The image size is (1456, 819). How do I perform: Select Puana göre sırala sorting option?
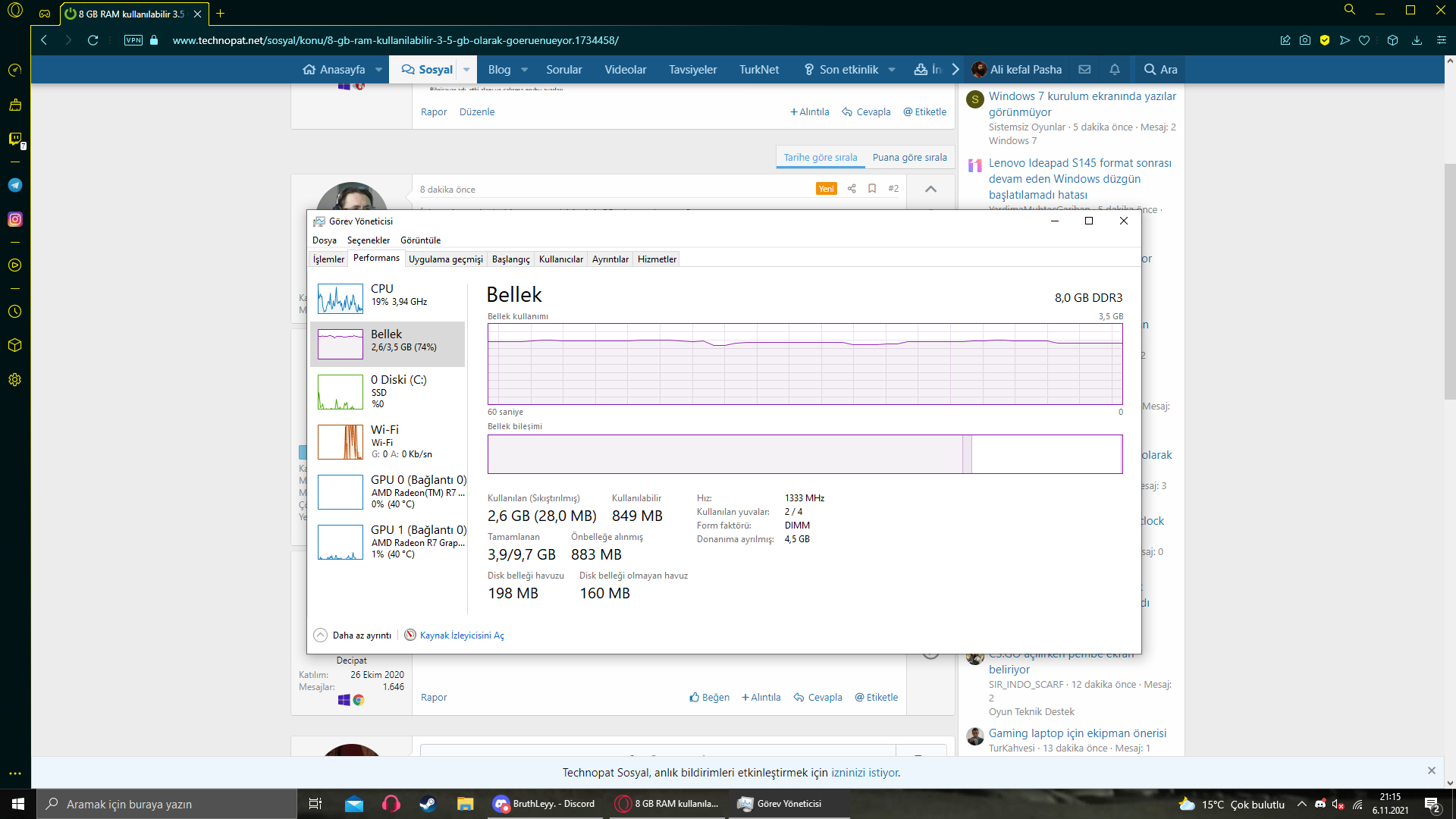909,158
